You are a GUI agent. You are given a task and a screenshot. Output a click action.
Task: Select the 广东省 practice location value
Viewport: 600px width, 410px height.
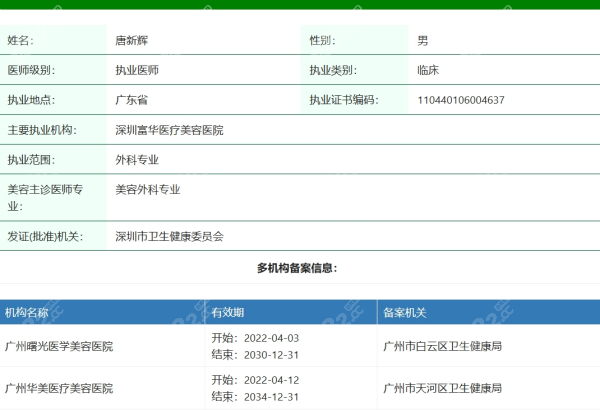point(132,100)
